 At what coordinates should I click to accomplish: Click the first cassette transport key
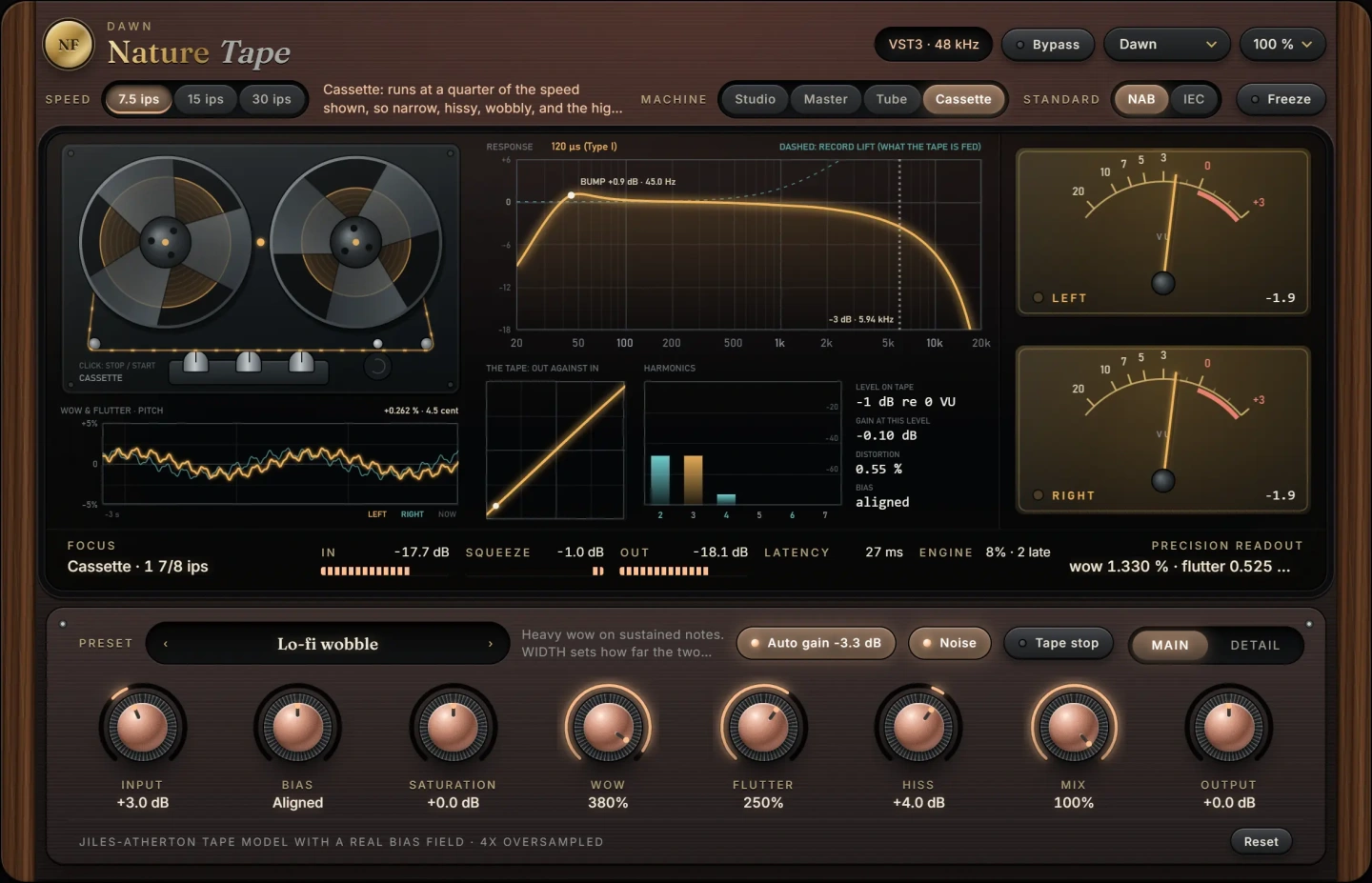pos(195,362)
